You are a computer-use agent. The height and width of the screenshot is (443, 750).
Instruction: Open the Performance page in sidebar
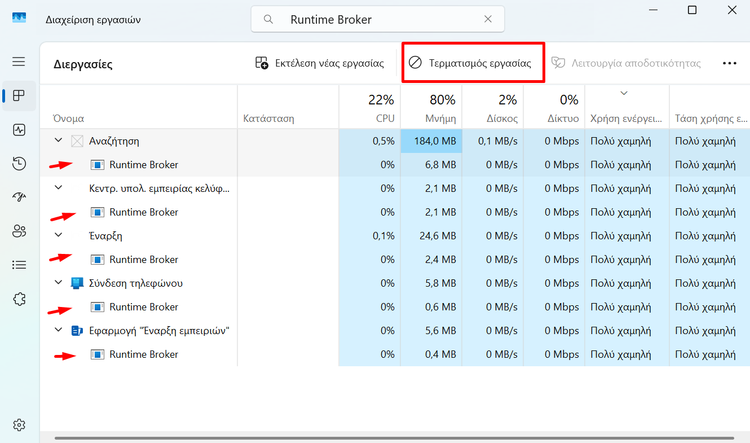point(19,130)
